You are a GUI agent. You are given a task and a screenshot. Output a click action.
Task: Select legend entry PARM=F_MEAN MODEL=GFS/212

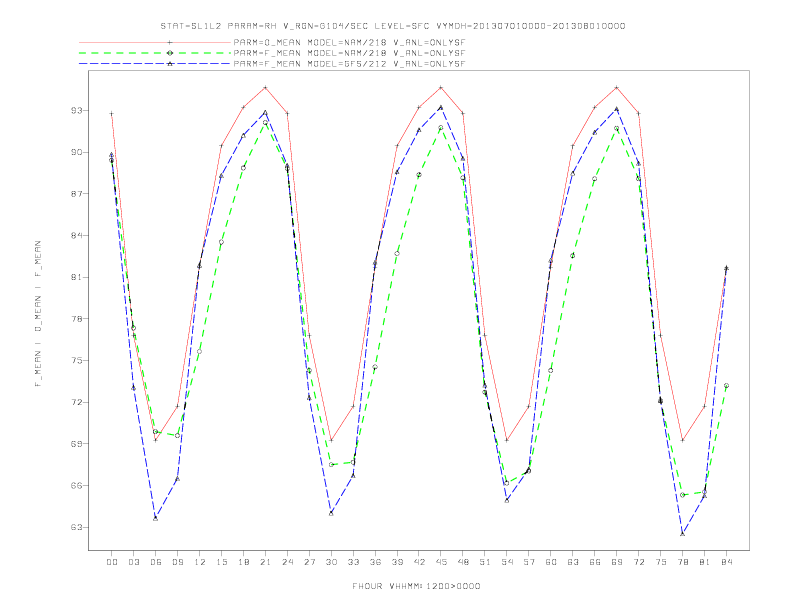tap(349, 64)
